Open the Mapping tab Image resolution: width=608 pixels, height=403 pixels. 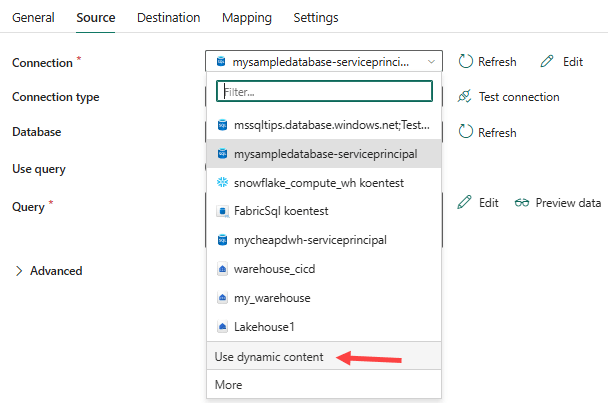point(246,18)
